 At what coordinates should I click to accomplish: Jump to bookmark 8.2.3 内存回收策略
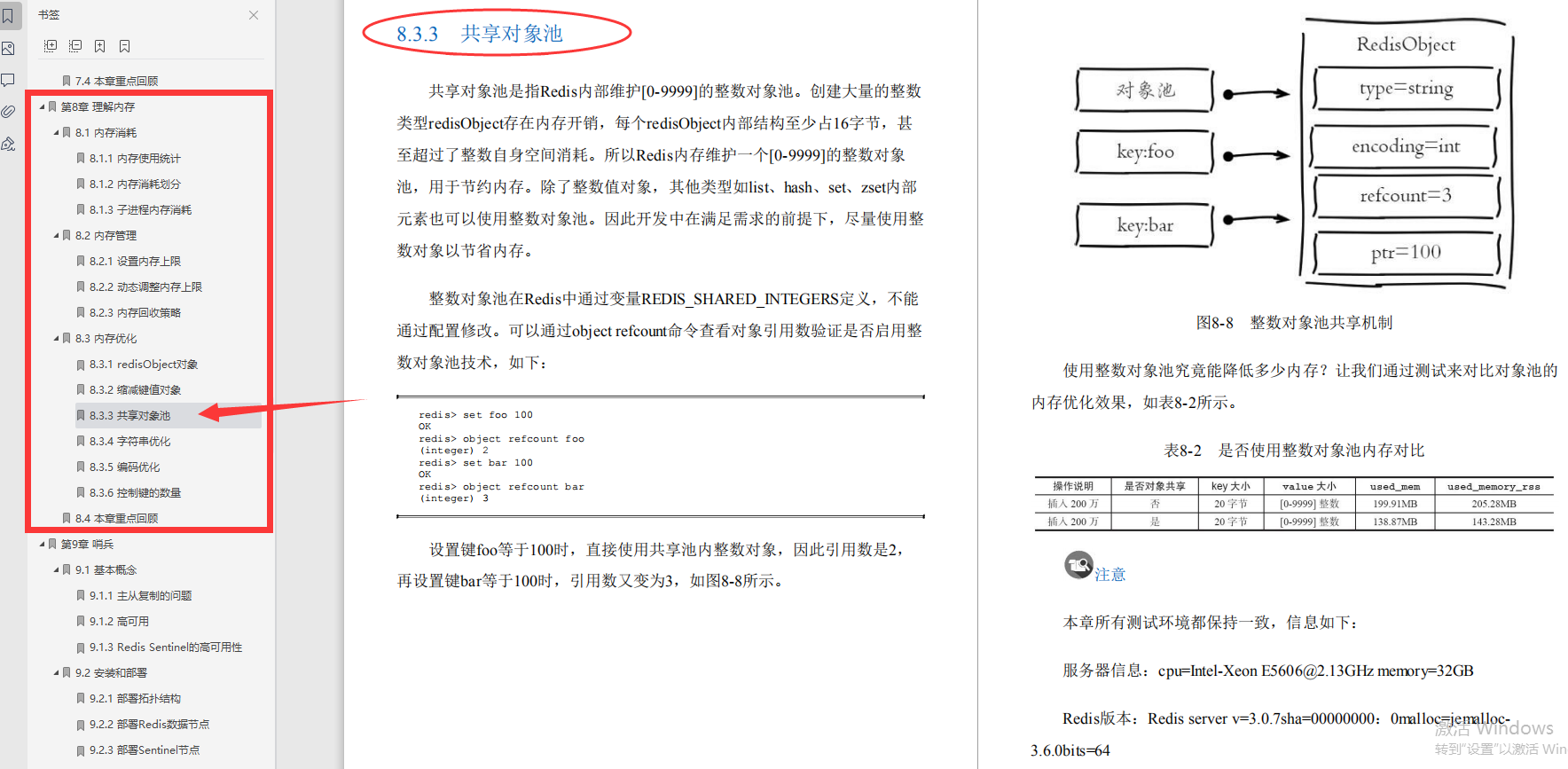click(135, 312)
